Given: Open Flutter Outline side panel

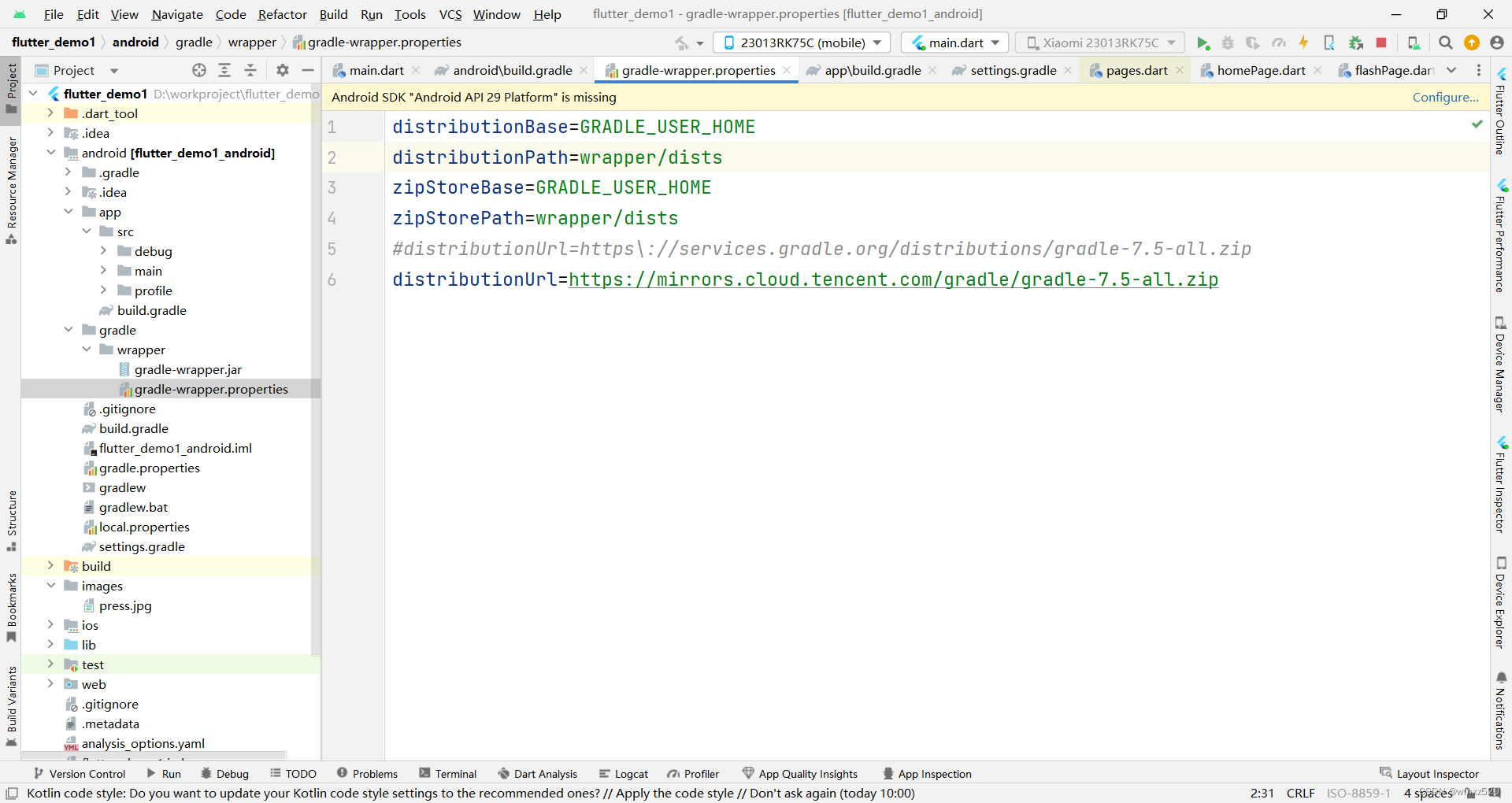Looking at the screenshot, I should pyautogui.click(x=1501, y=111).
